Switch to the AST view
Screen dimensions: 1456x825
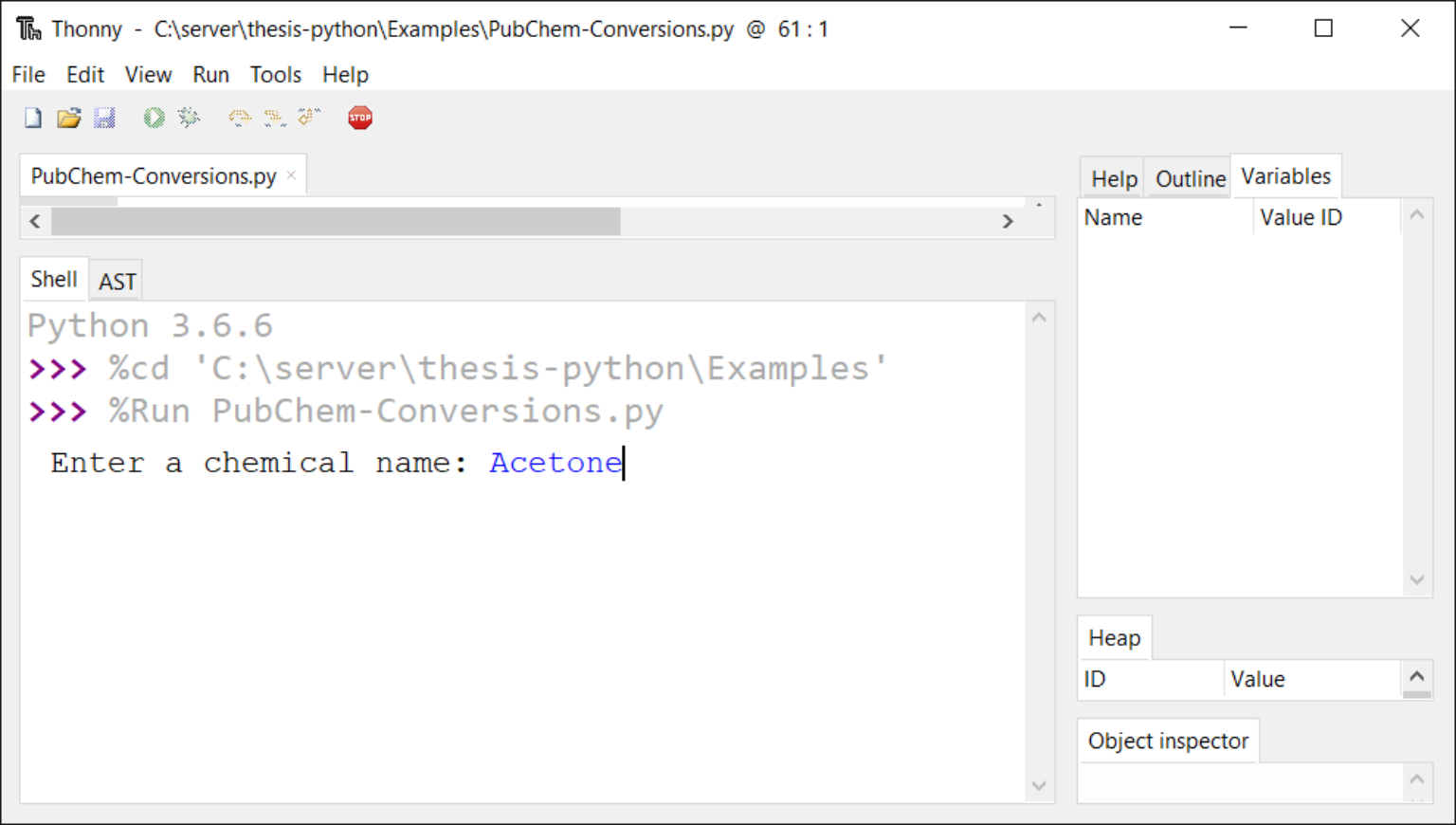pos(116,281)
